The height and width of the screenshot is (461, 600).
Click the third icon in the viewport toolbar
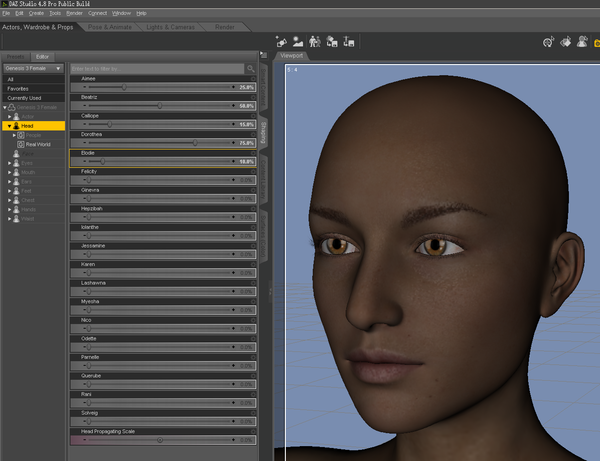(x=315, y=42)
